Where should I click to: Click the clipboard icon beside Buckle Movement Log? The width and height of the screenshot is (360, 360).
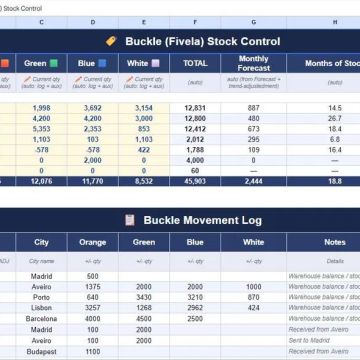click(x=130, y=220)
